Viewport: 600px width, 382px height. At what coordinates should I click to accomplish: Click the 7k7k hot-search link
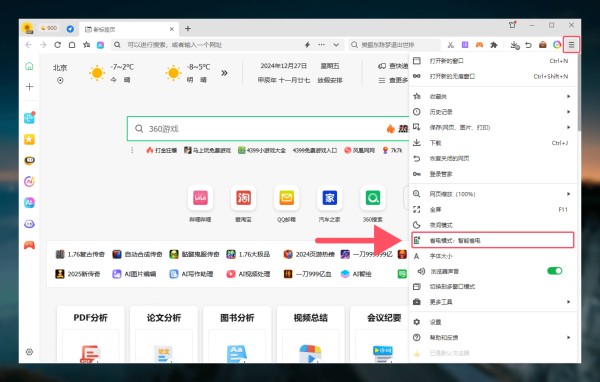coord(392,150)
